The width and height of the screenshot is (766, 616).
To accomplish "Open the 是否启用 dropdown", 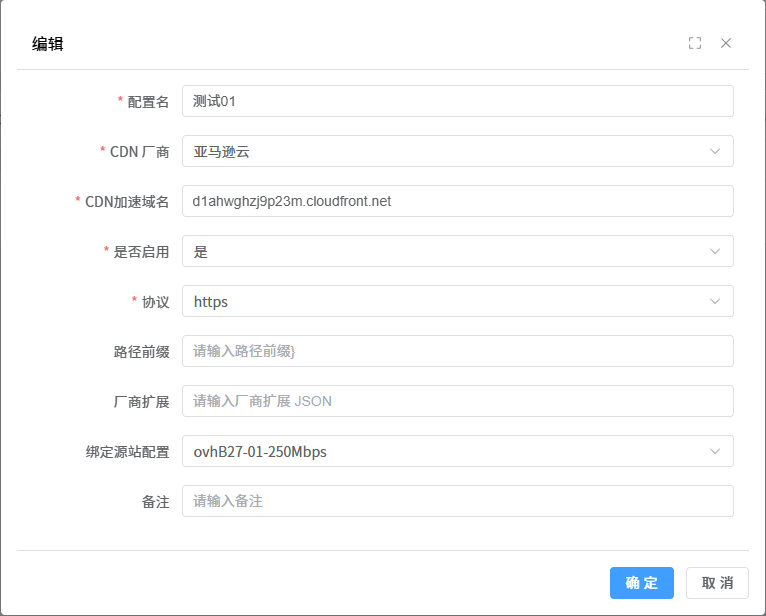I will pyautogui.click(x=458, y=251).
